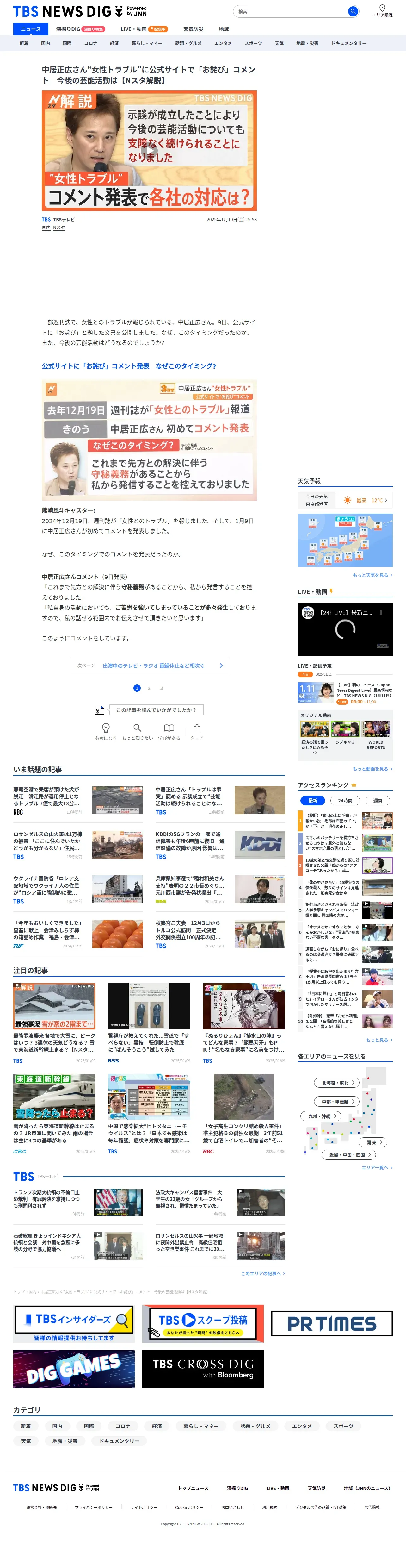Play the 24h LIVE video player
Viewport: 406px width, 1568px height.
(x=345, y=629)
